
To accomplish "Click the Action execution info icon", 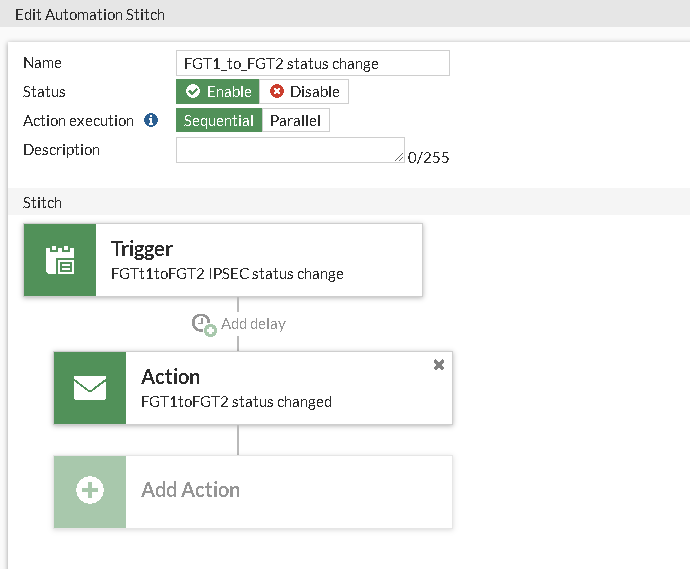I will 151,121.
